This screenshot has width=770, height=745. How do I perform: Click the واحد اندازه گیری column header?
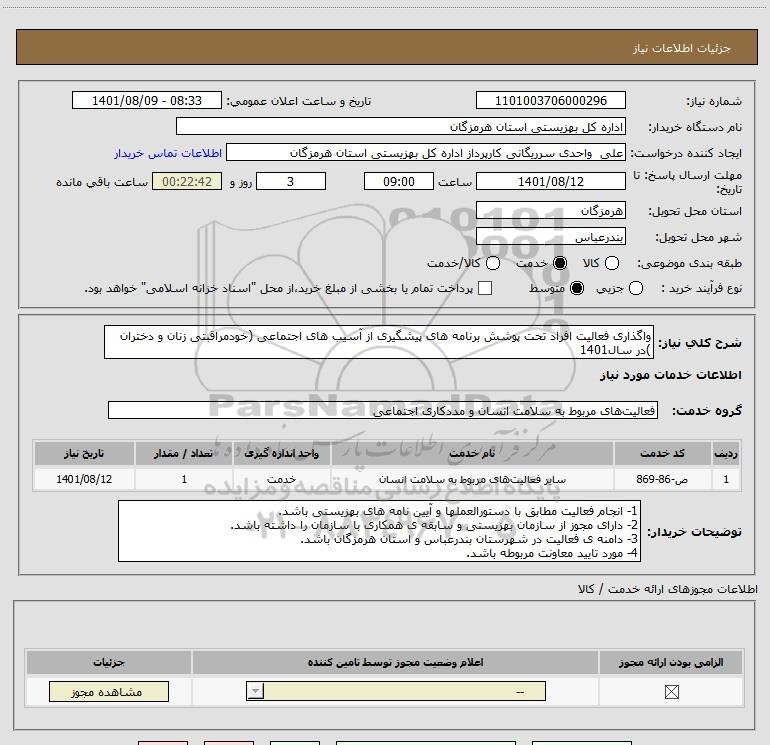[282, 453]
